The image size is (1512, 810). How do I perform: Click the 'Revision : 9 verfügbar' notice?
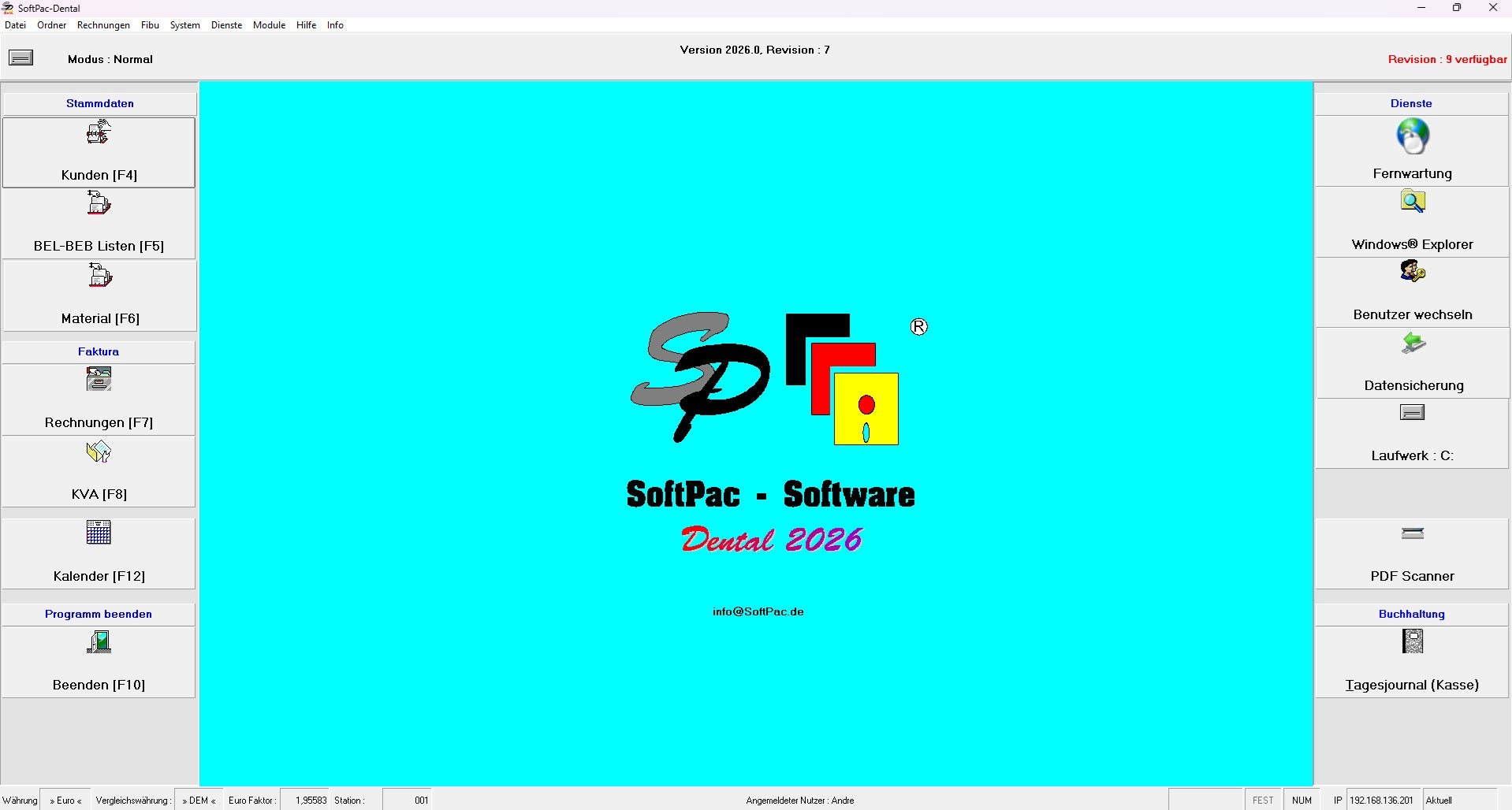click(x=1447, y=59)
